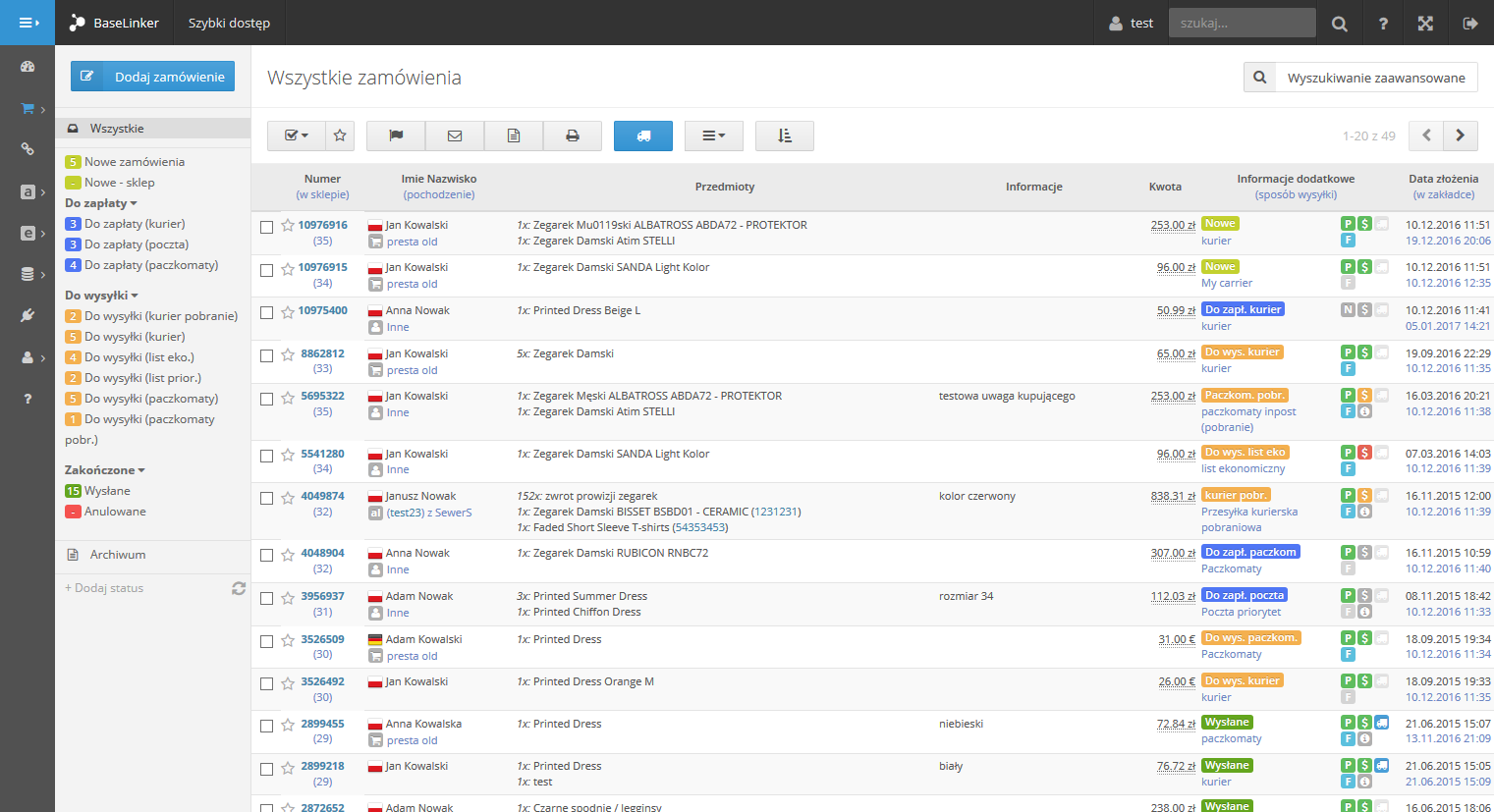Open the list actions menu dropdown
The image size is (1494, 812).
[x=714, y=135]
